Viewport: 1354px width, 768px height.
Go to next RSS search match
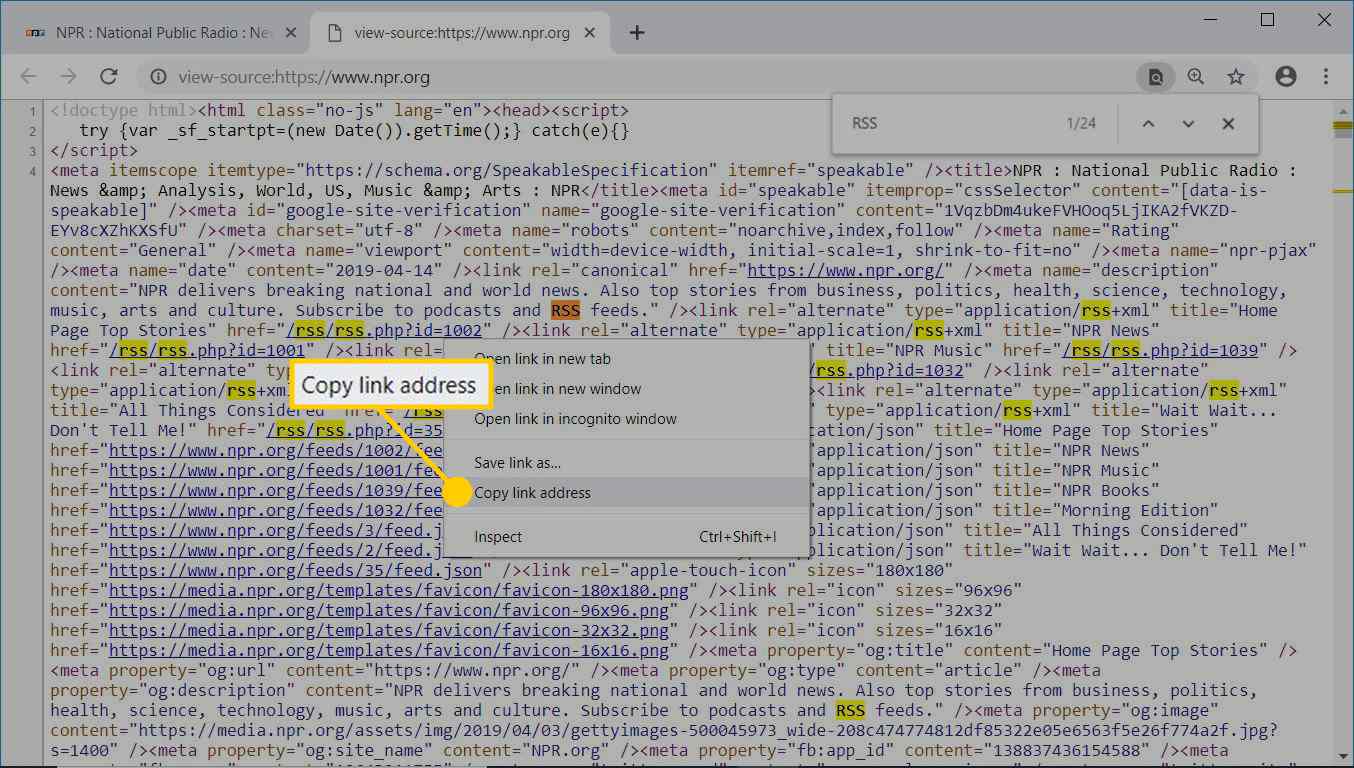[1188, 124]
